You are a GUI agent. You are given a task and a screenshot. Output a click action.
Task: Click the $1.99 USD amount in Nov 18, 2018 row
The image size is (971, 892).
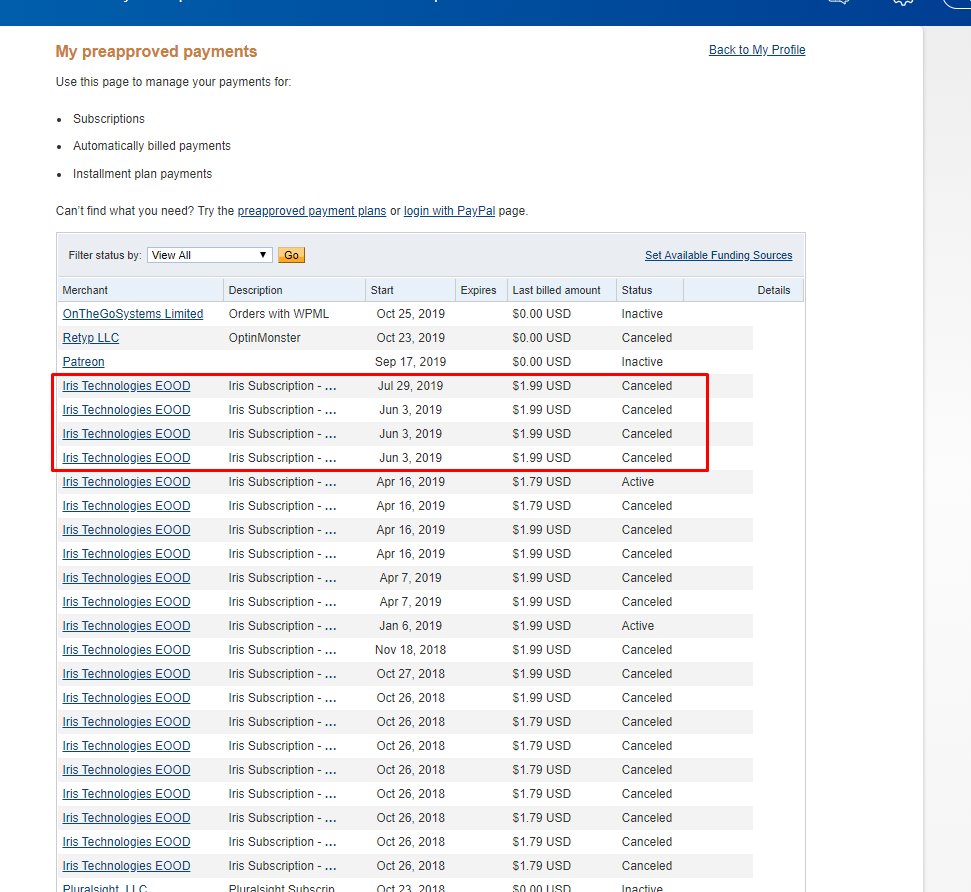click(542, 650)
